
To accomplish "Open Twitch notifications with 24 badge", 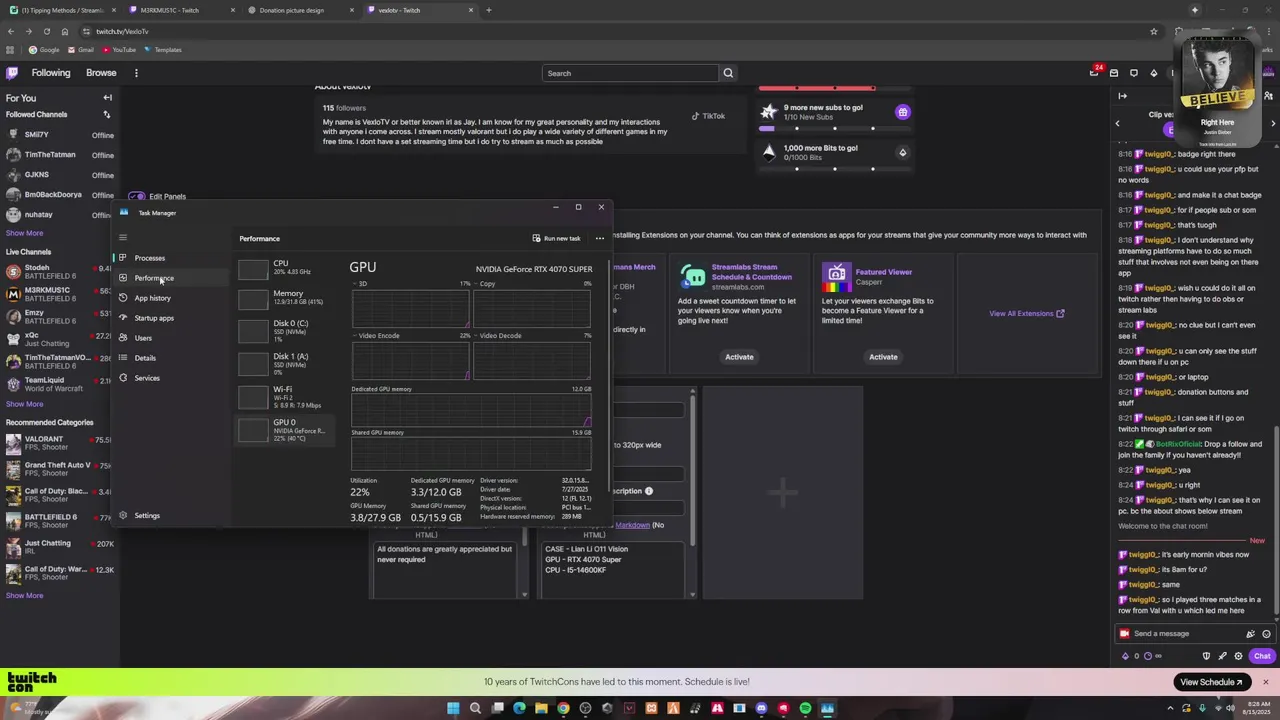I will point(1094,73).
